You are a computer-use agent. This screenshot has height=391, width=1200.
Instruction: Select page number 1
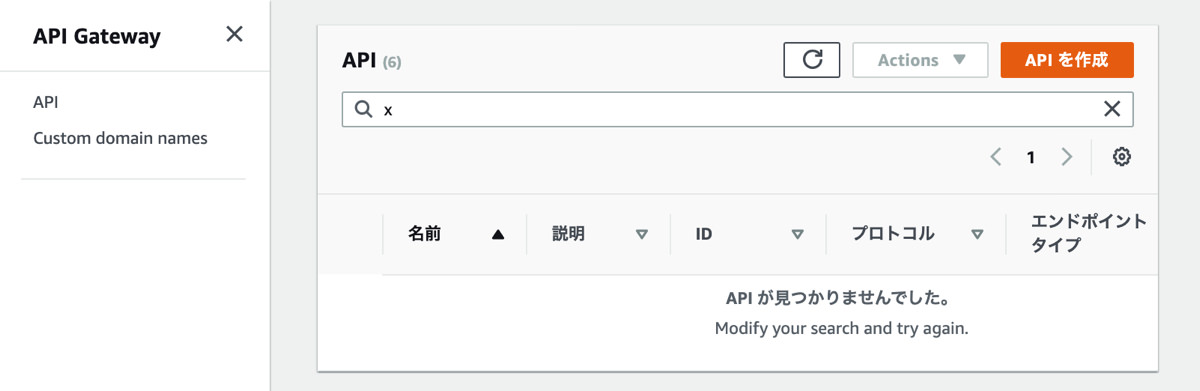click(1031, 157)
